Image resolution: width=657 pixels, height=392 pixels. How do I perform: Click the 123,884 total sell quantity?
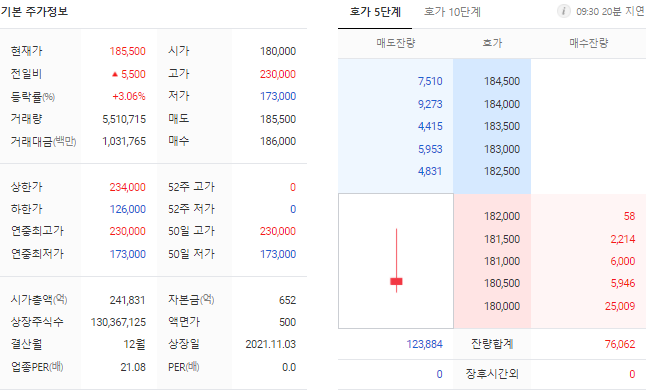pos(424,344)
